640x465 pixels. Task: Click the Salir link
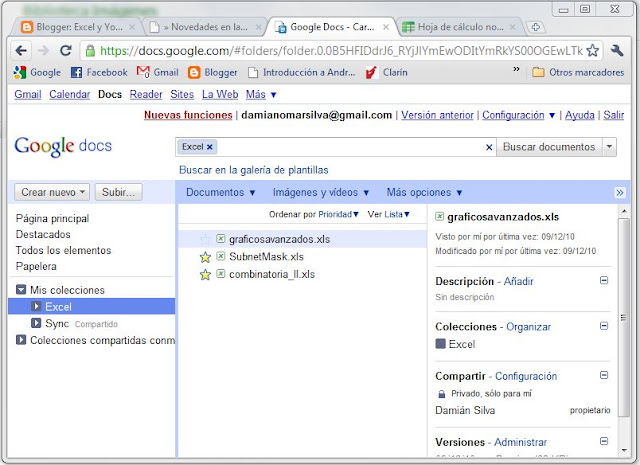pyautogui.click(x=613, y=115)
